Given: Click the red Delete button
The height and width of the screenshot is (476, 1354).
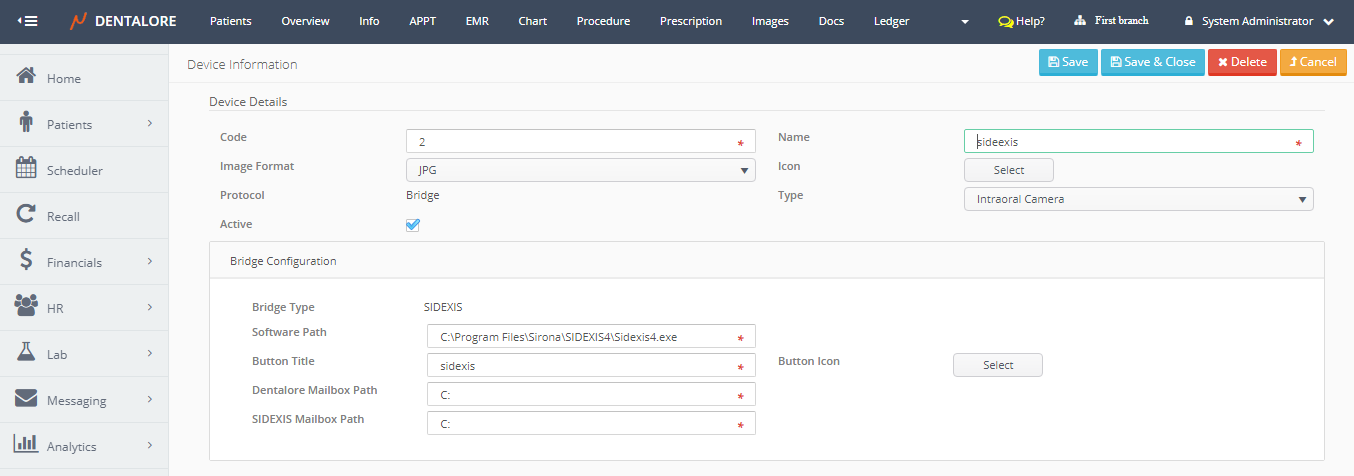Looking at the screenshot, I should (x=1242, y=62).
